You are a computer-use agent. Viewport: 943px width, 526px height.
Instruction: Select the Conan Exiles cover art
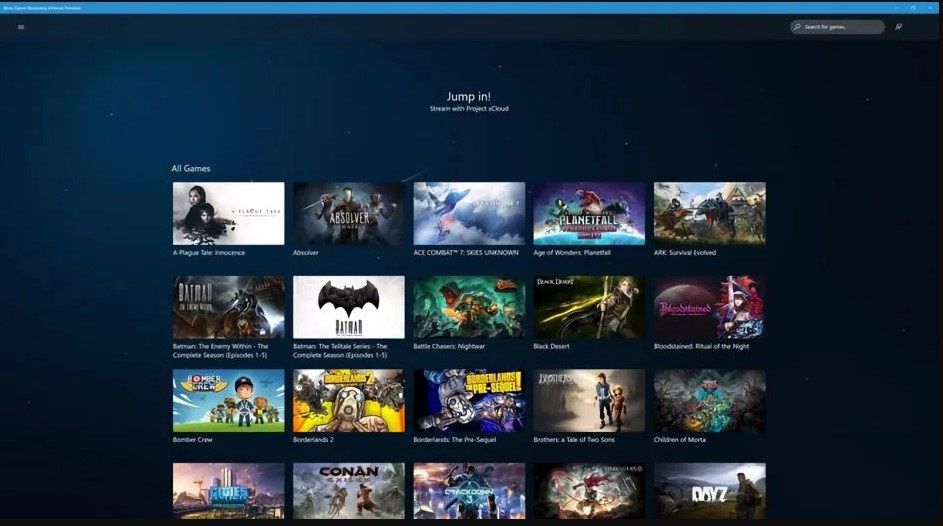coord(349,491)
